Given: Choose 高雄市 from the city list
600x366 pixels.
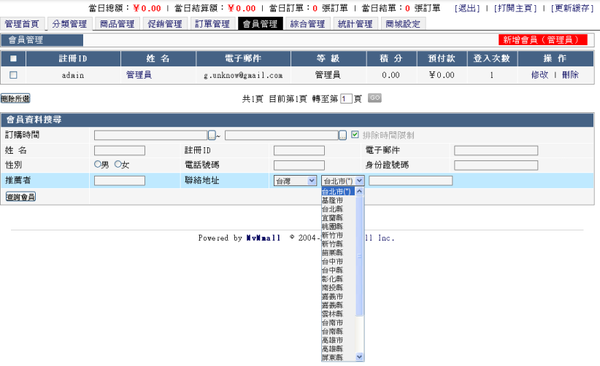Looking at the screenshot, I should (x=332, y=340).
